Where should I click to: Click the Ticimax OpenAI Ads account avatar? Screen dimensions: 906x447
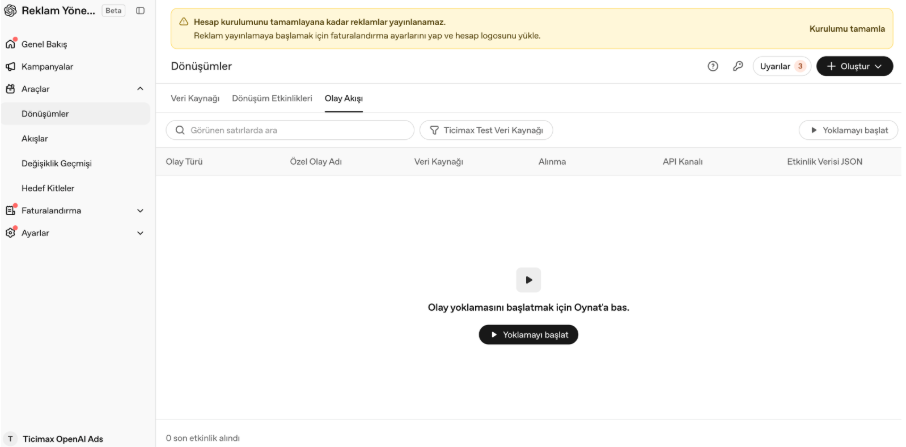point(10,439)
